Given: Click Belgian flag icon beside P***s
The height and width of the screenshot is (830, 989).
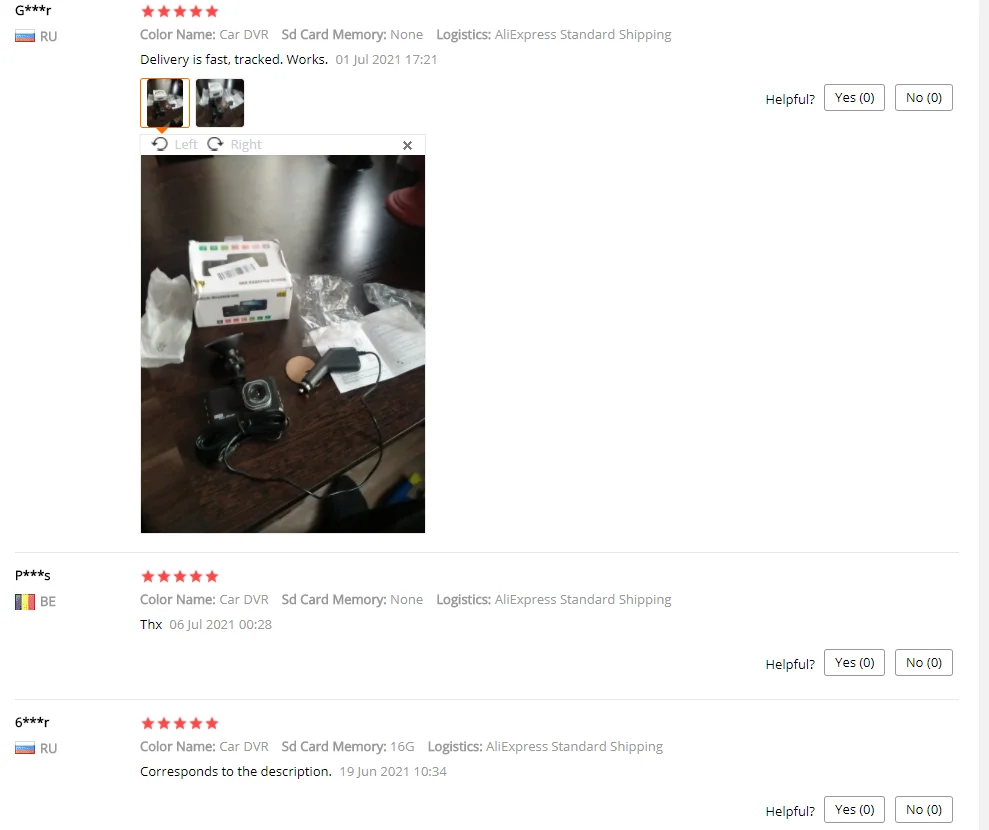Looking at the screenshot, I should pos(25,602).
